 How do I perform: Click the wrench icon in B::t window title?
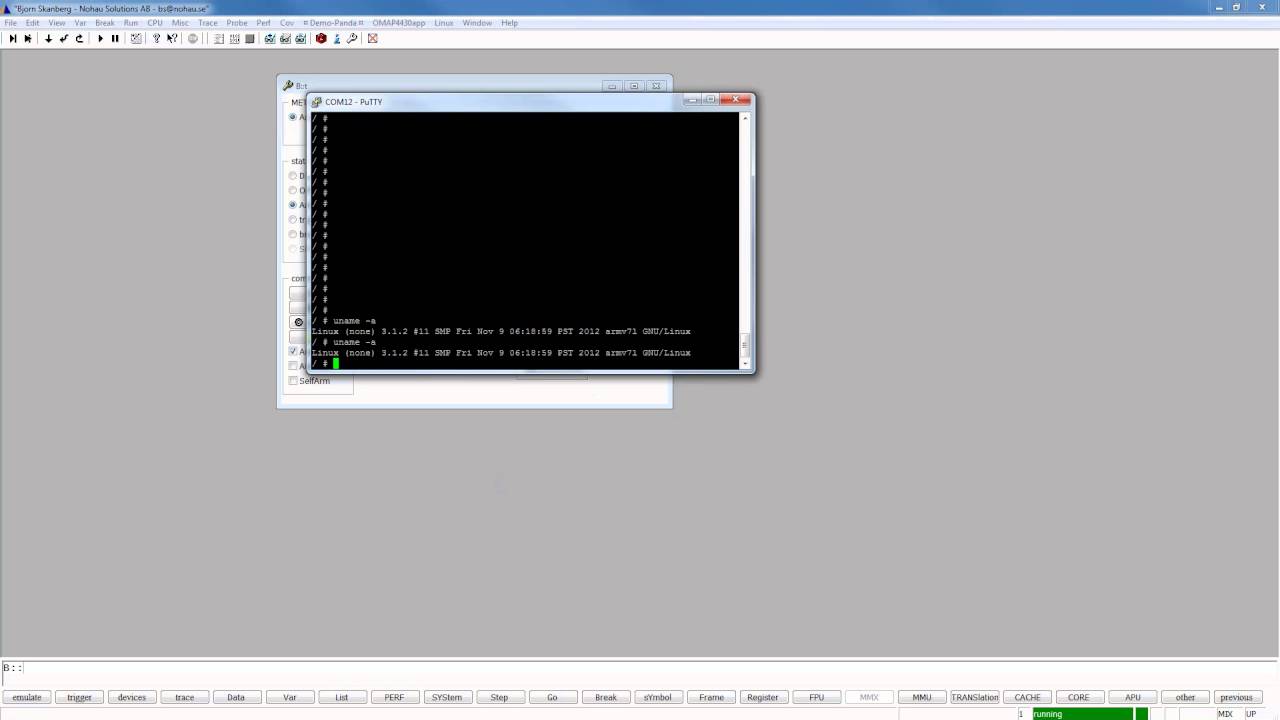coord(288,86)
